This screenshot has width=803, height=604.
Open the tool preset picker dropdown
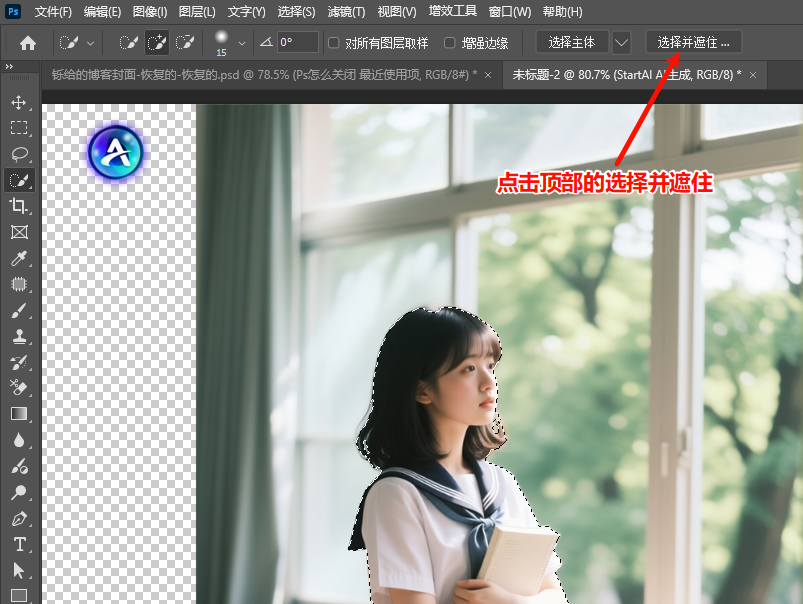[x=90, y=43]
